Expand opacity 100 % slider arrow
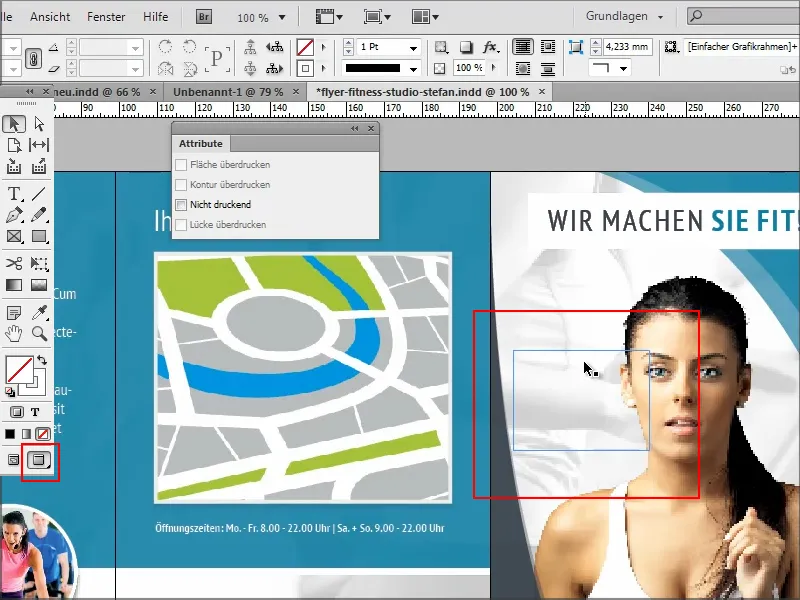This screenshot has width=800, height=600. coord(493,67)
